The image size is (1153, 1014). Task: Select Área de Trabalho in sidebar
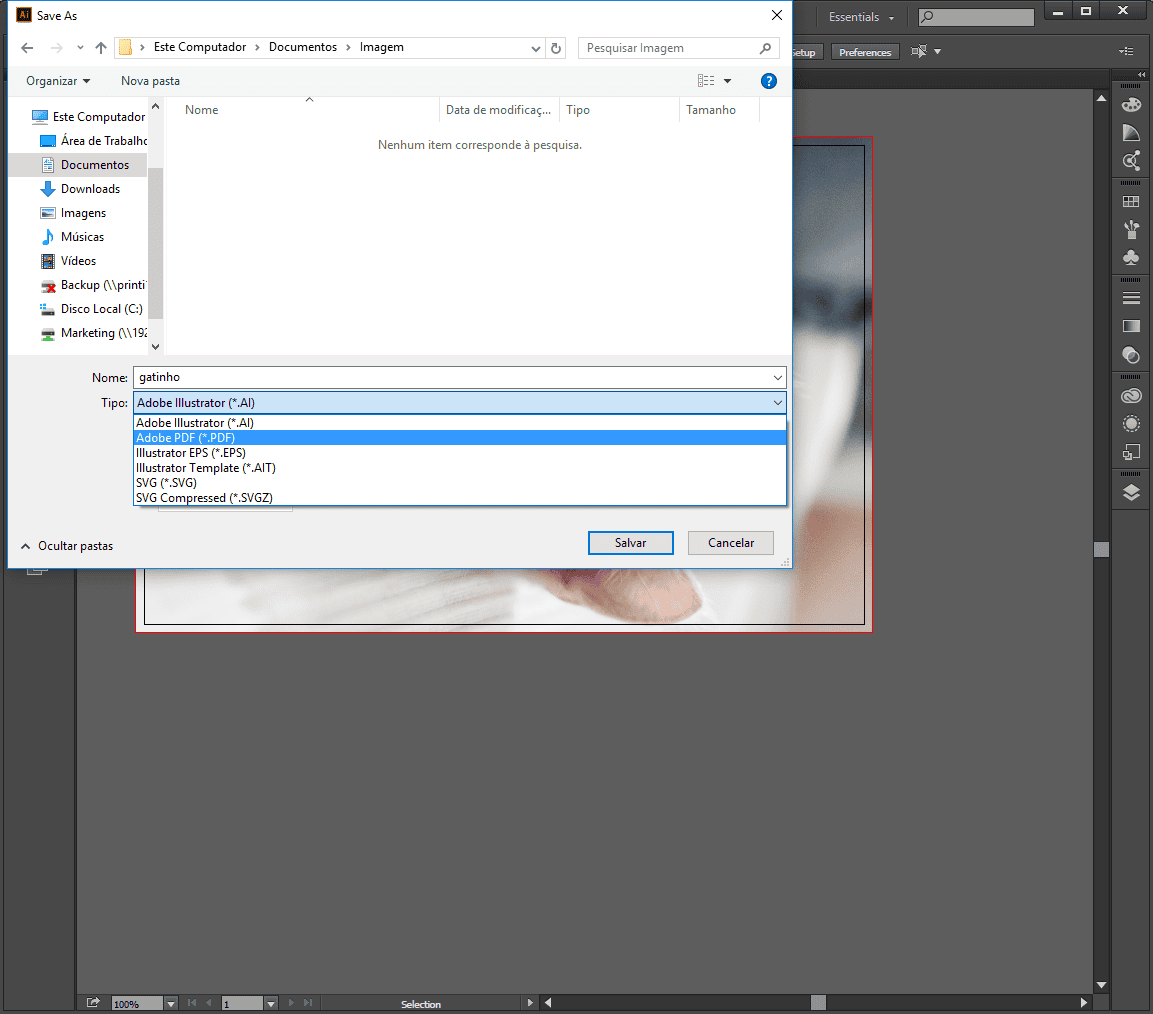[93, 140]
